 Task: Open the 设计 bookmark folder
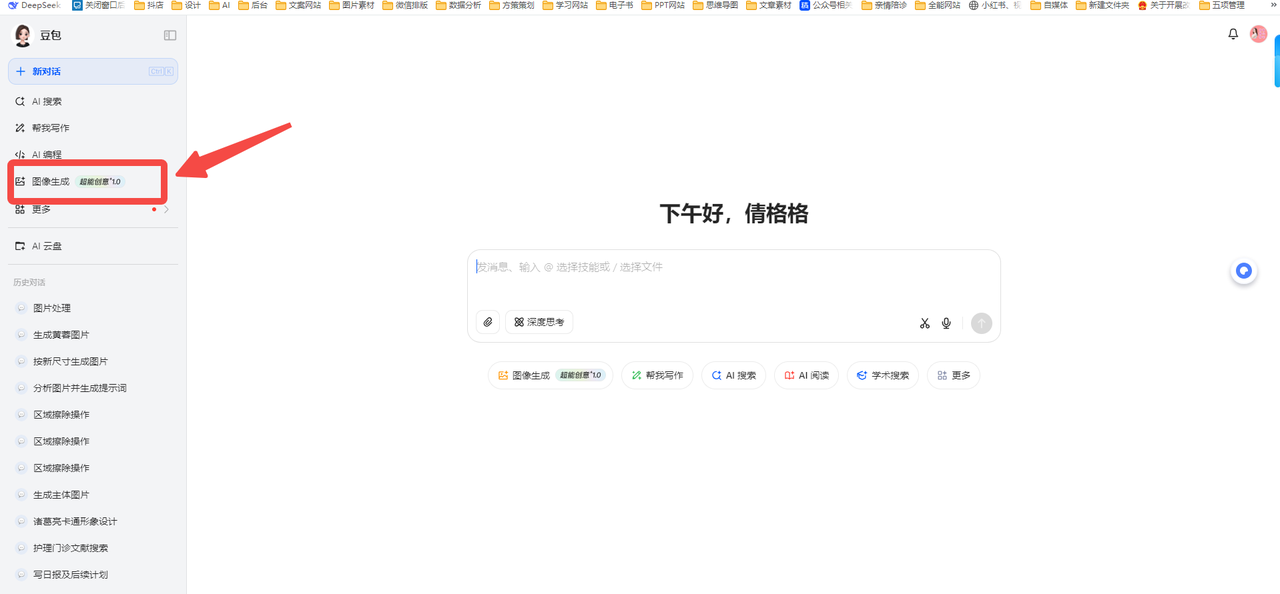point(186,5)
